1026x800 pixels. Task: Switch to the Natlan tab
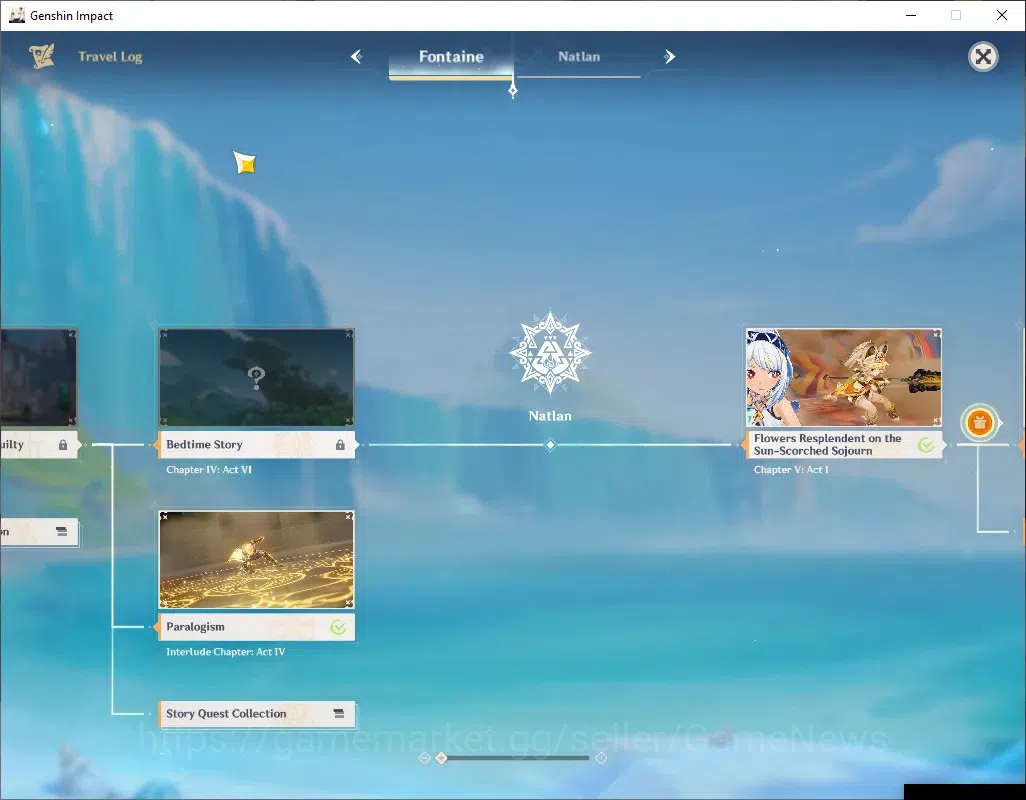pyautogui.click(x=578, y=57)
